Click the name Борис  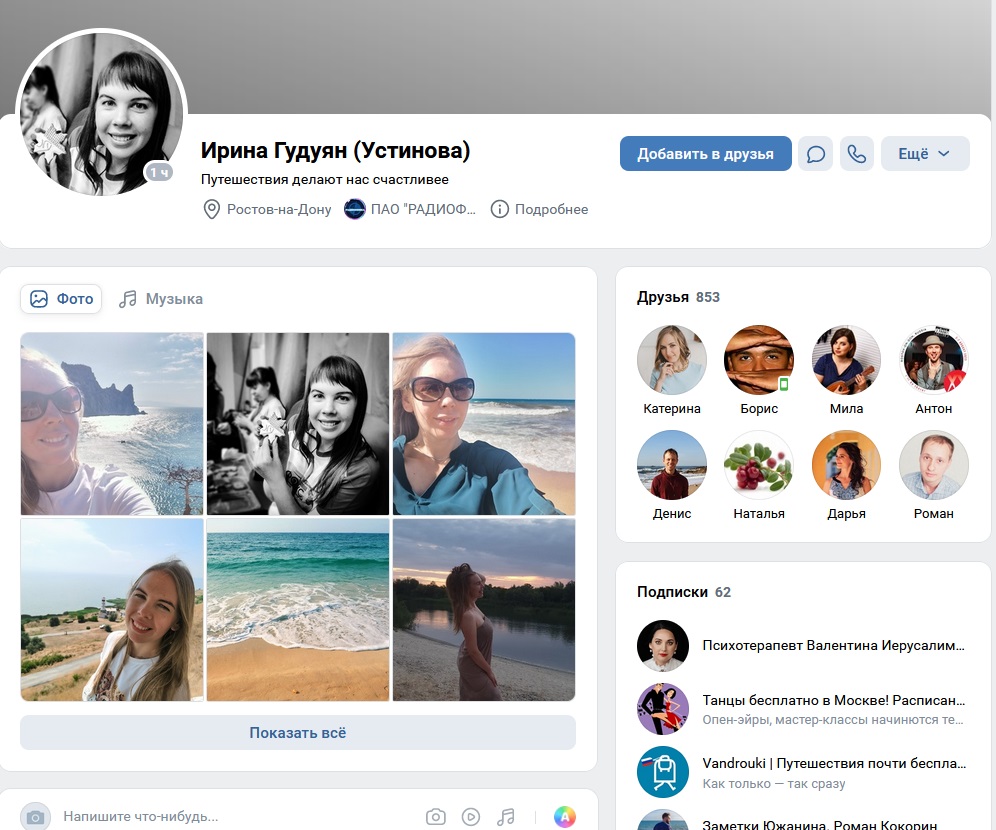tap(759, 408)
